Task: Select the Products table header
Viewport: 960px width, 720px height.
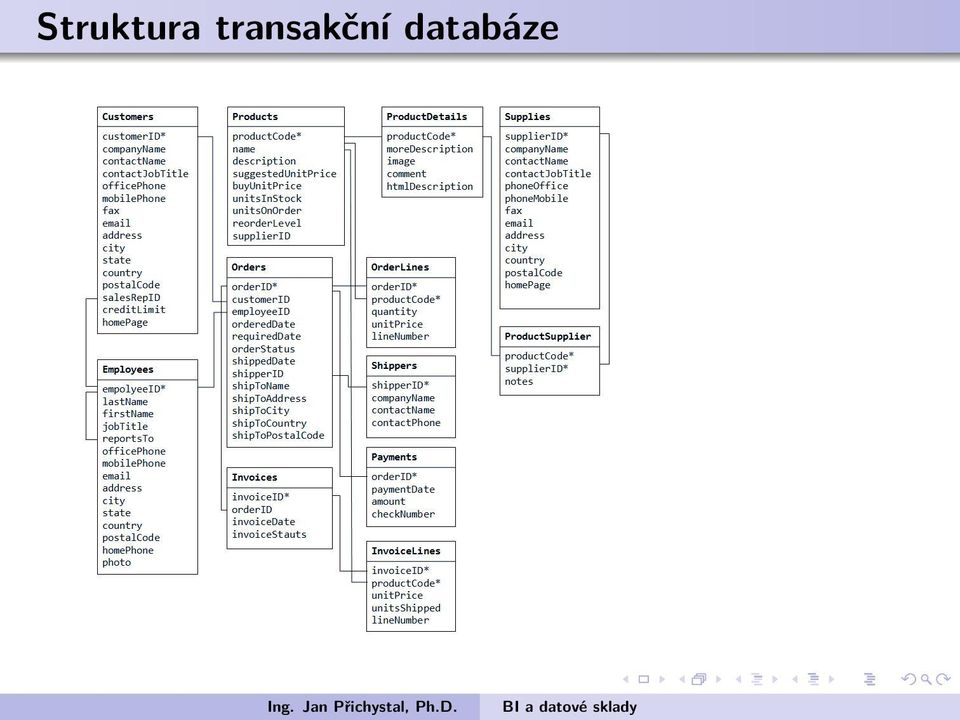Action: click(x=285, y=116)
